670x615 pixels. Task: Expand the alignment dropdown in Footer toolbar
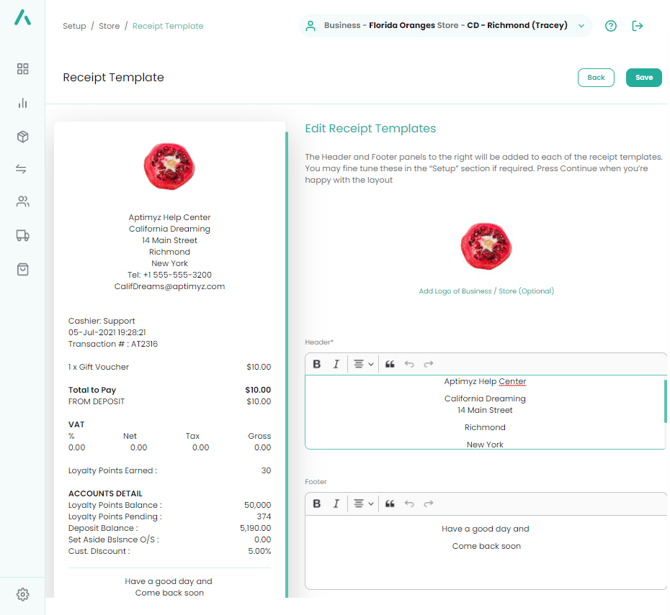pos(363,504)
